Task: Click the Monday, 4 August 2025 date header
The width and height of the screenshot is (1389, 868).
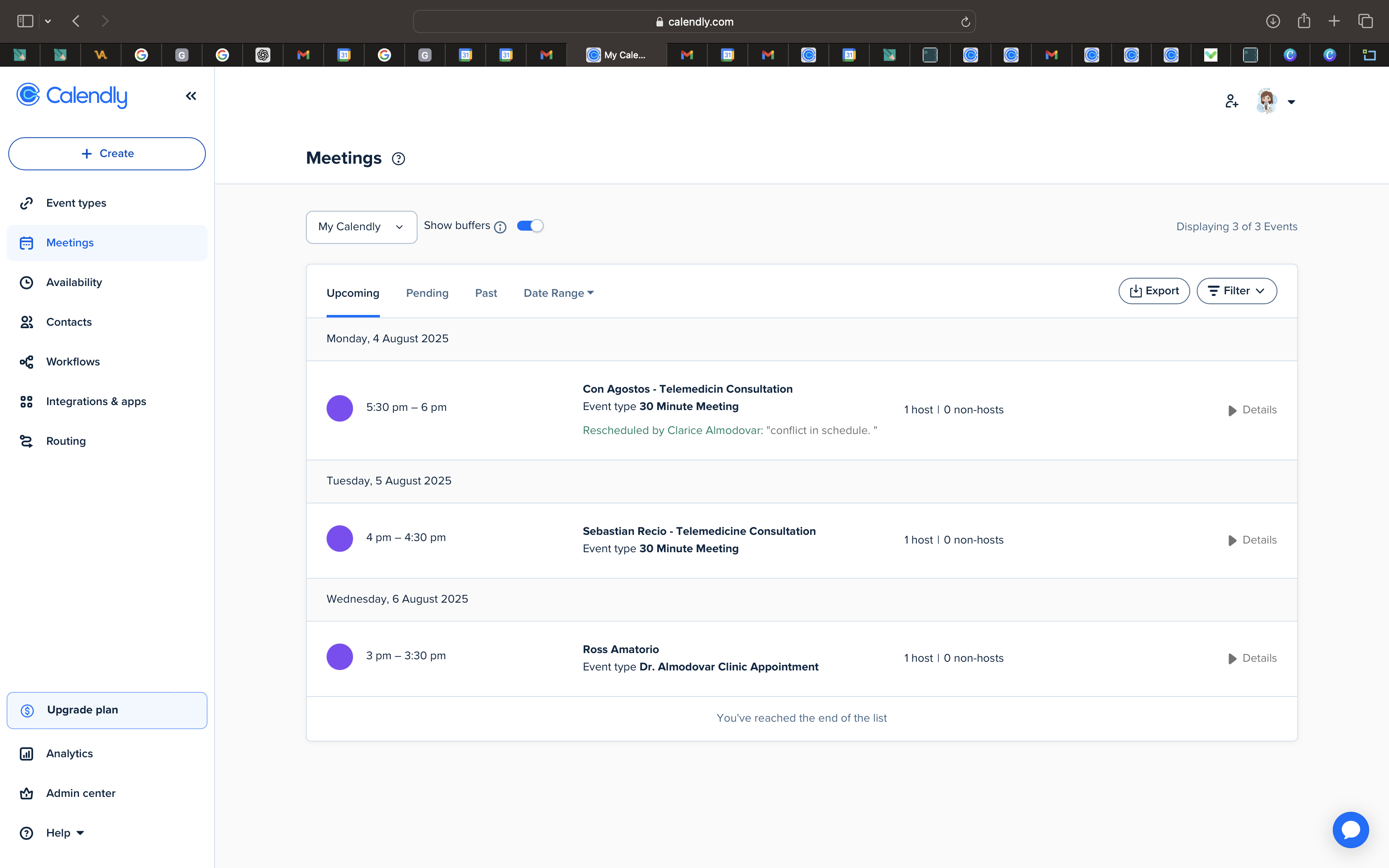Action: [x=387, y=339]
